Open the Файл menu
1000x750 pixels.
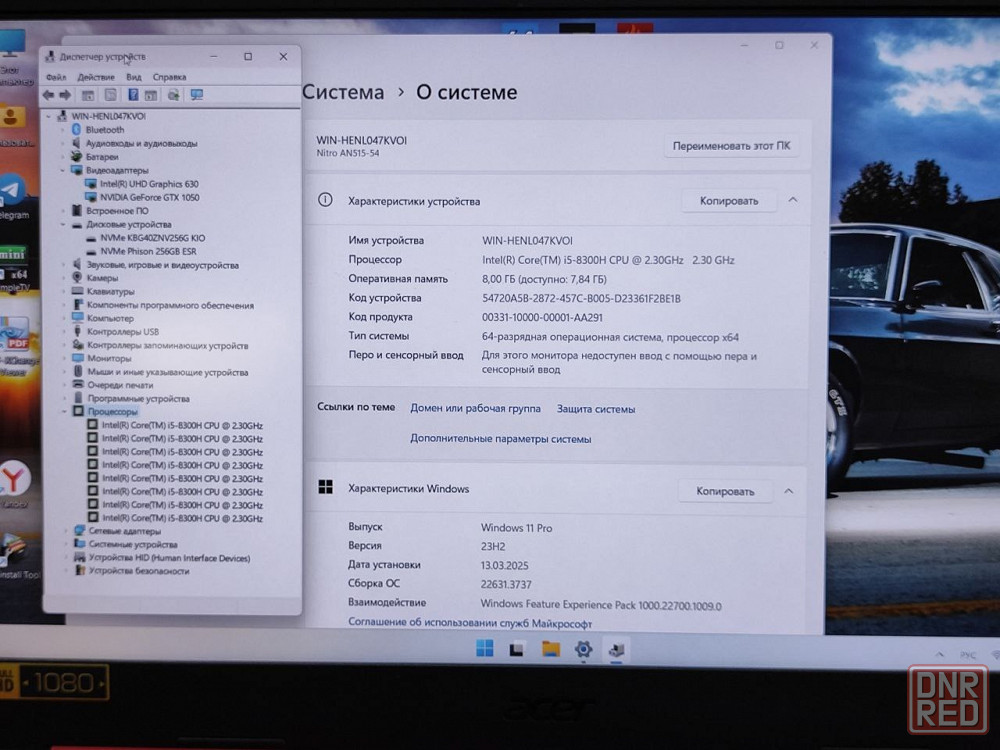point(56,77)
